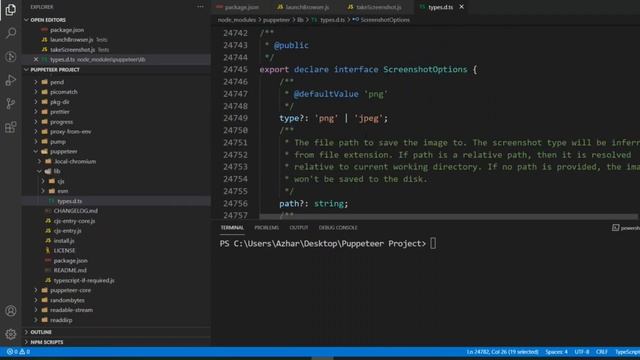
Task: Change encoding via UTF-8 status item
Action: click(x=582, y=352)
